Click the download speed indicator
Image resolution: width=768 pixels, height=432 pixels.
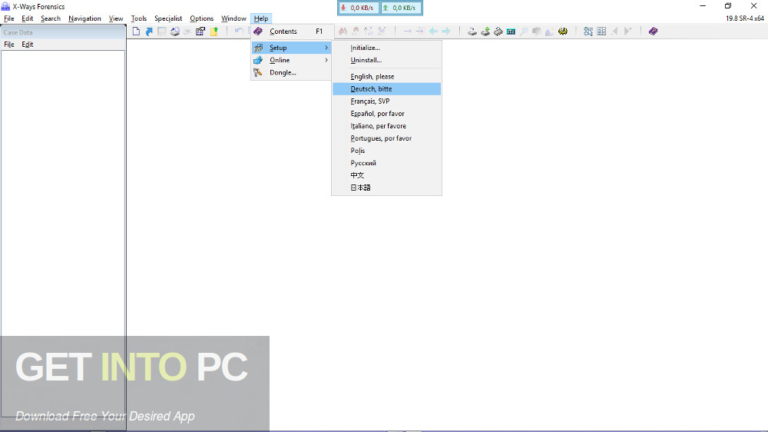358,8
